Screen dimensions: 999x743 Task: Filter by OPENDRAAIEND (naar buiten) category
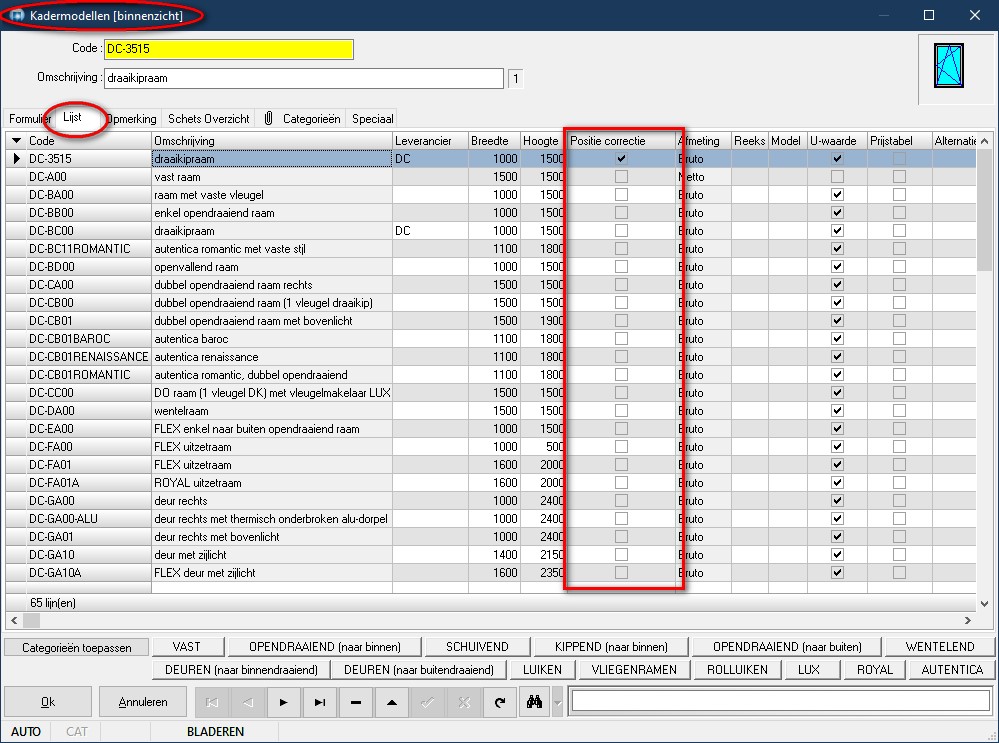point(787,647)
